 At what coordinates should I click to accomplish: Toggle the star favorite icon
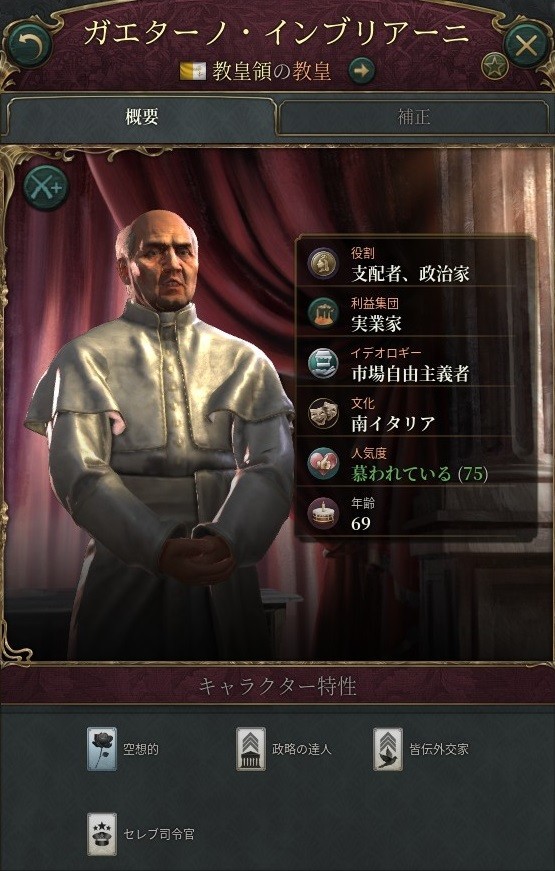(x=494, y=66)
